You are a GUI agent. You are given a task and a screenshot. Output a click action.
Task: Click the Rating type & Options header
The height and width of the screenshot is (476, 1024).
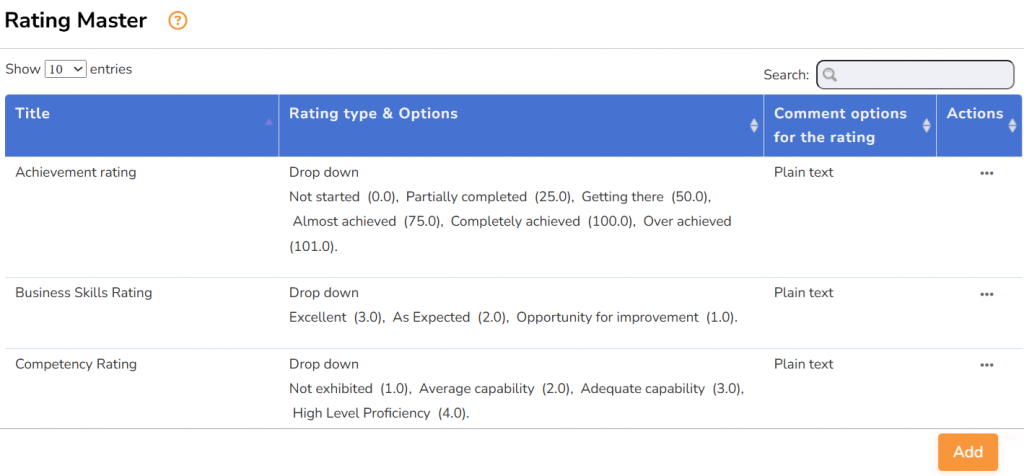click(373, 114)
